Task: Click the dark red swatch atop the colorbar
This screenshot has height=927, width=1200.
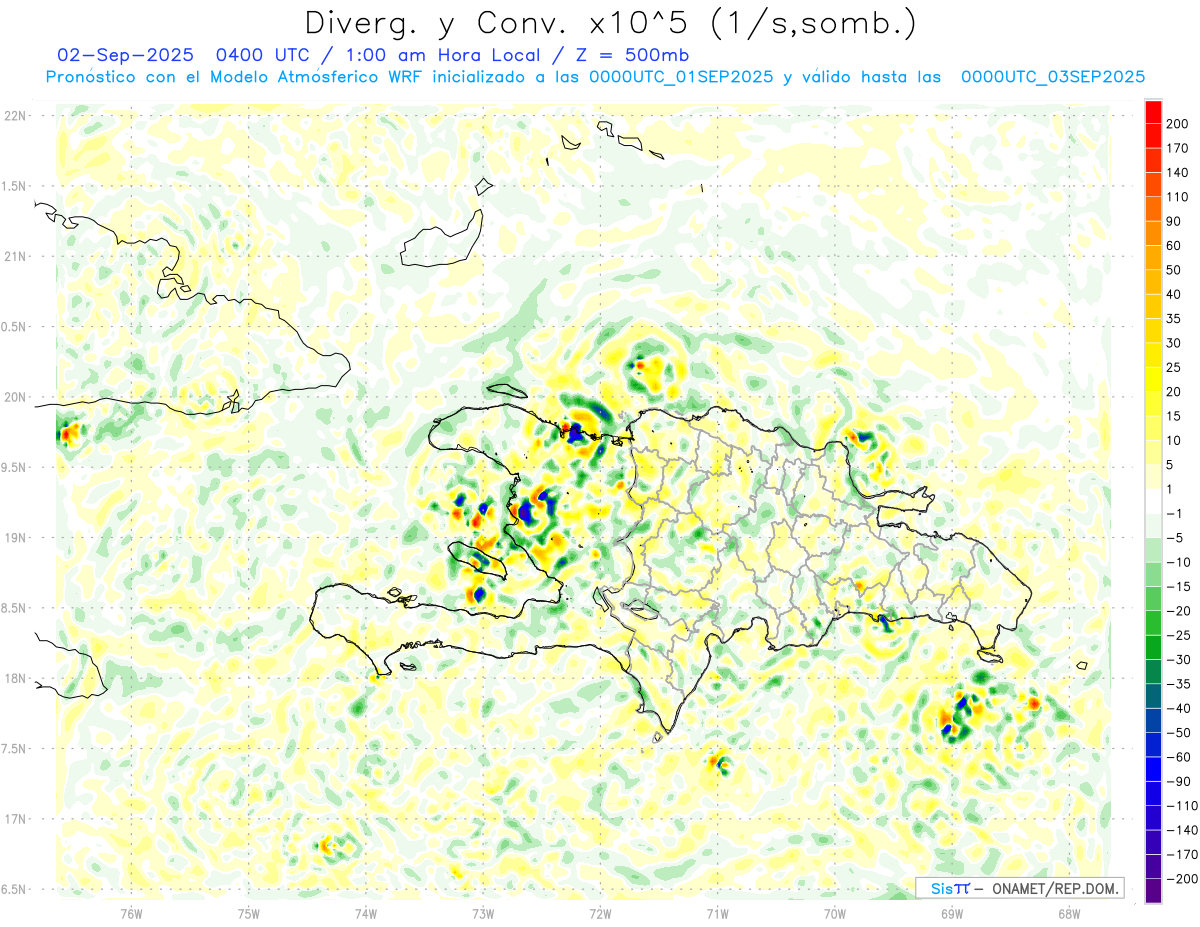Action: point(1153,111)
